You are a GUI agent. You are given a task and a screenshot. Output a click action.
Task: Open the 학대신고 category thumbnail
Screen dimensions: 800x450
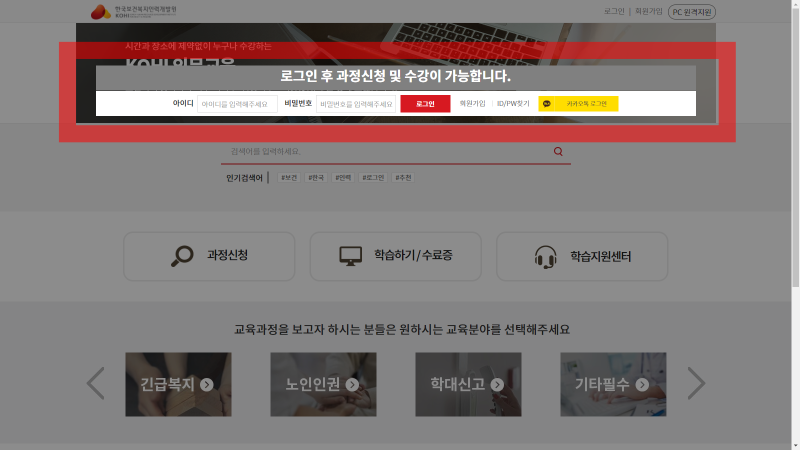468,384
